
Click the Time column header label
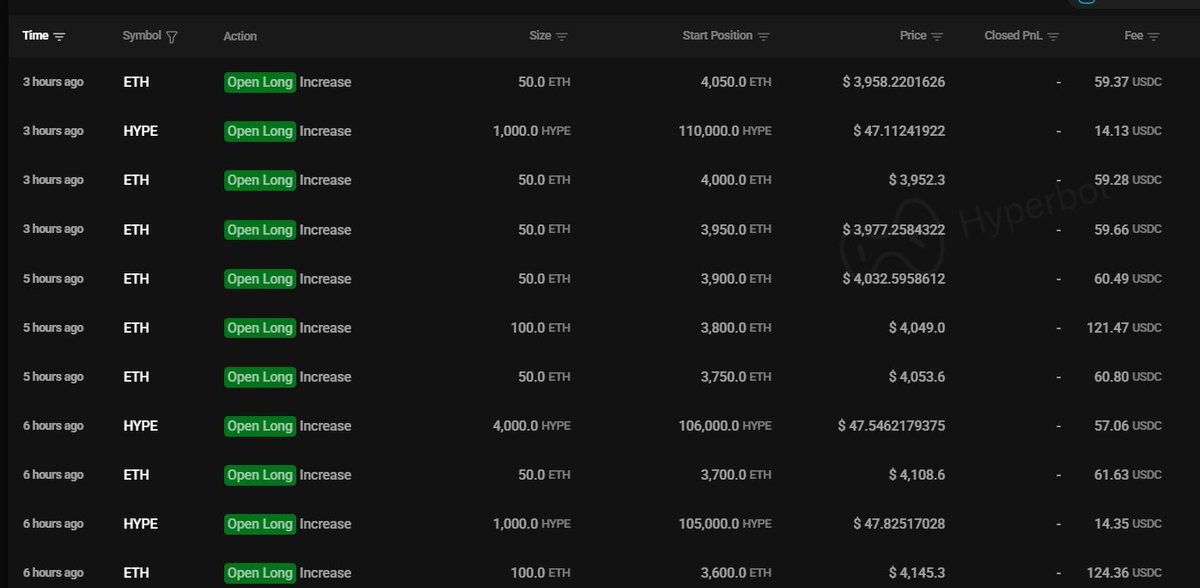pos(35,36)
